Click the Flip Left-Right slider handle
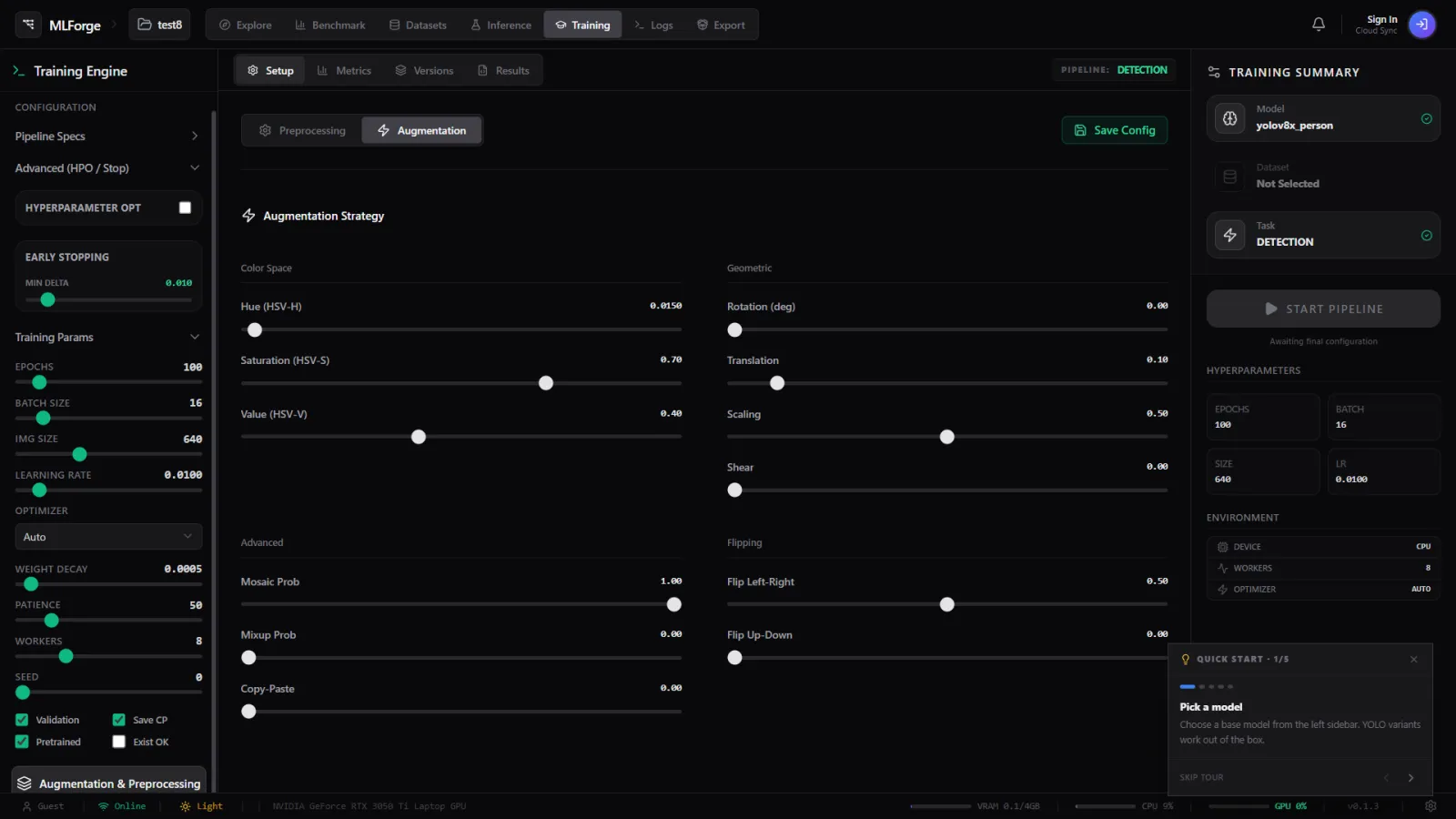The height and width of the screenshot is (819, 1456). (947, 604)
